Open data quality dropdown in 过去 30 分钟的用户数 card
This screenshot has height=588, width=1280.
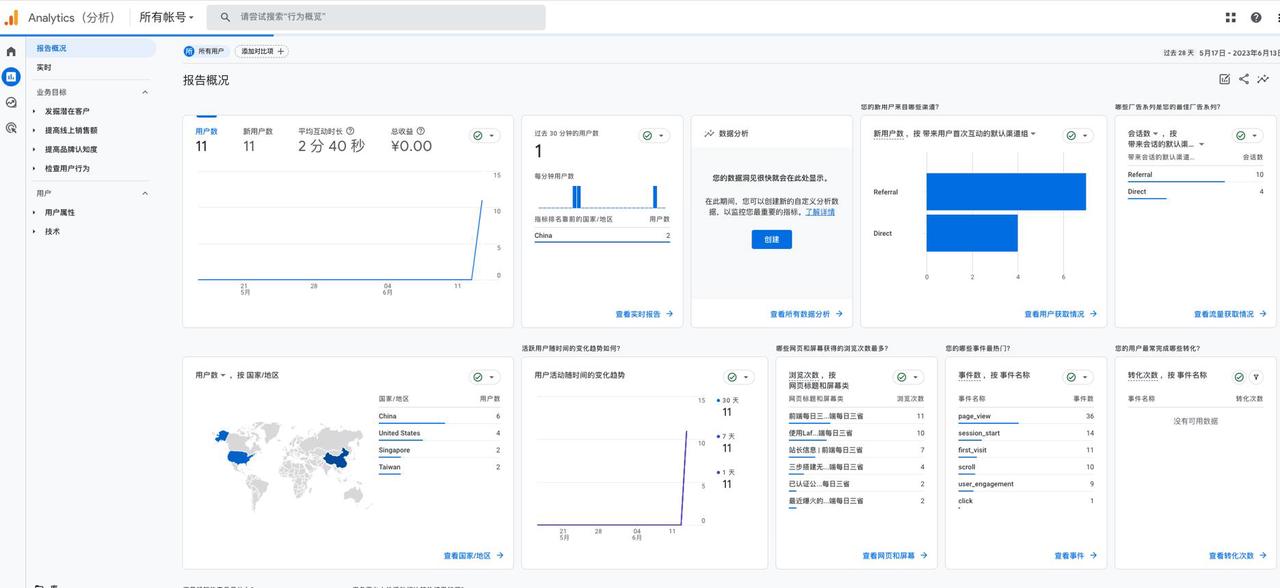point(654,136)
